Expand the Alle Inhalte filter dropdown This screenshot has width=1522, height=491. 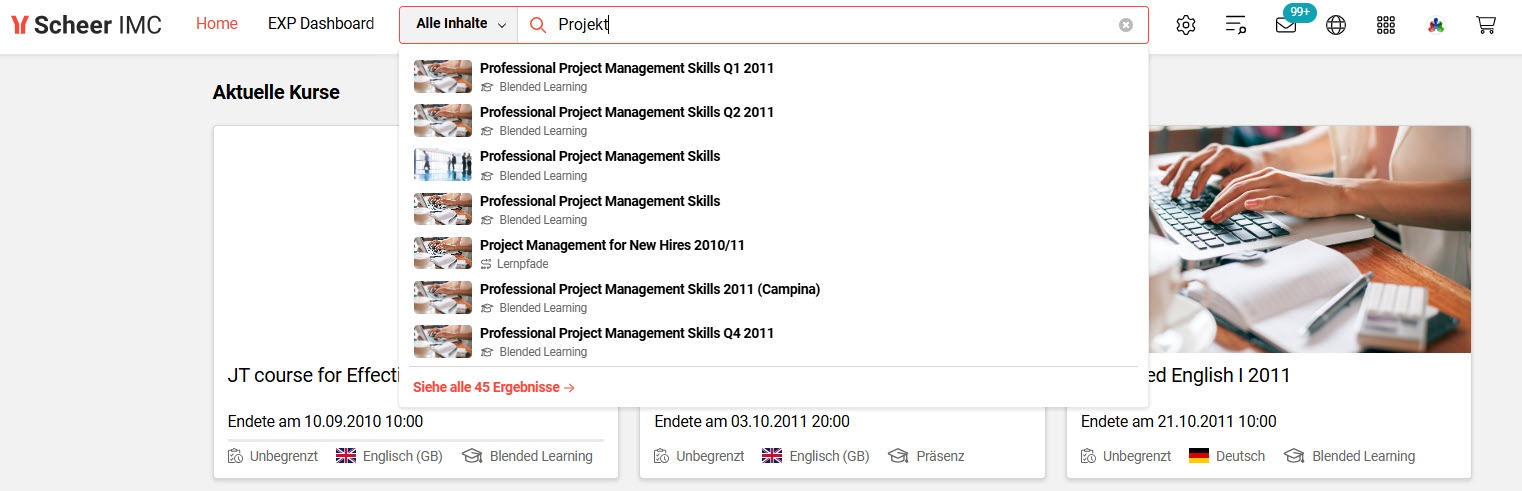click(459, 24)
